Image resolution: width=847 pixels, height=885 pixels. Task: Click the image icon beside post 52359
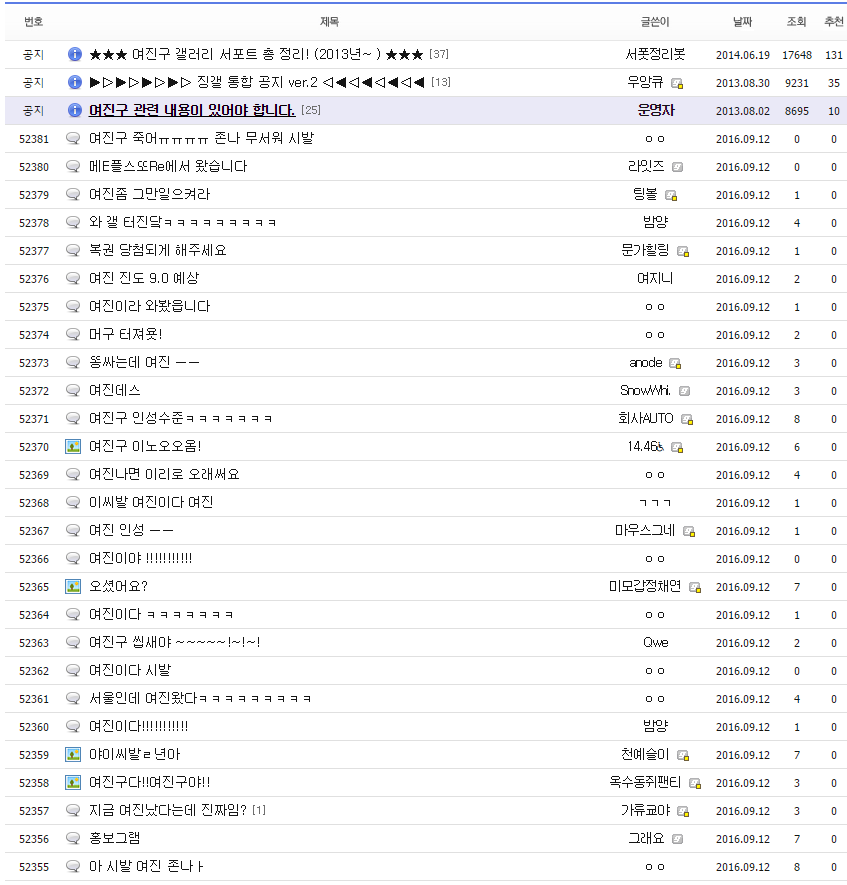[x=73, y=755]
